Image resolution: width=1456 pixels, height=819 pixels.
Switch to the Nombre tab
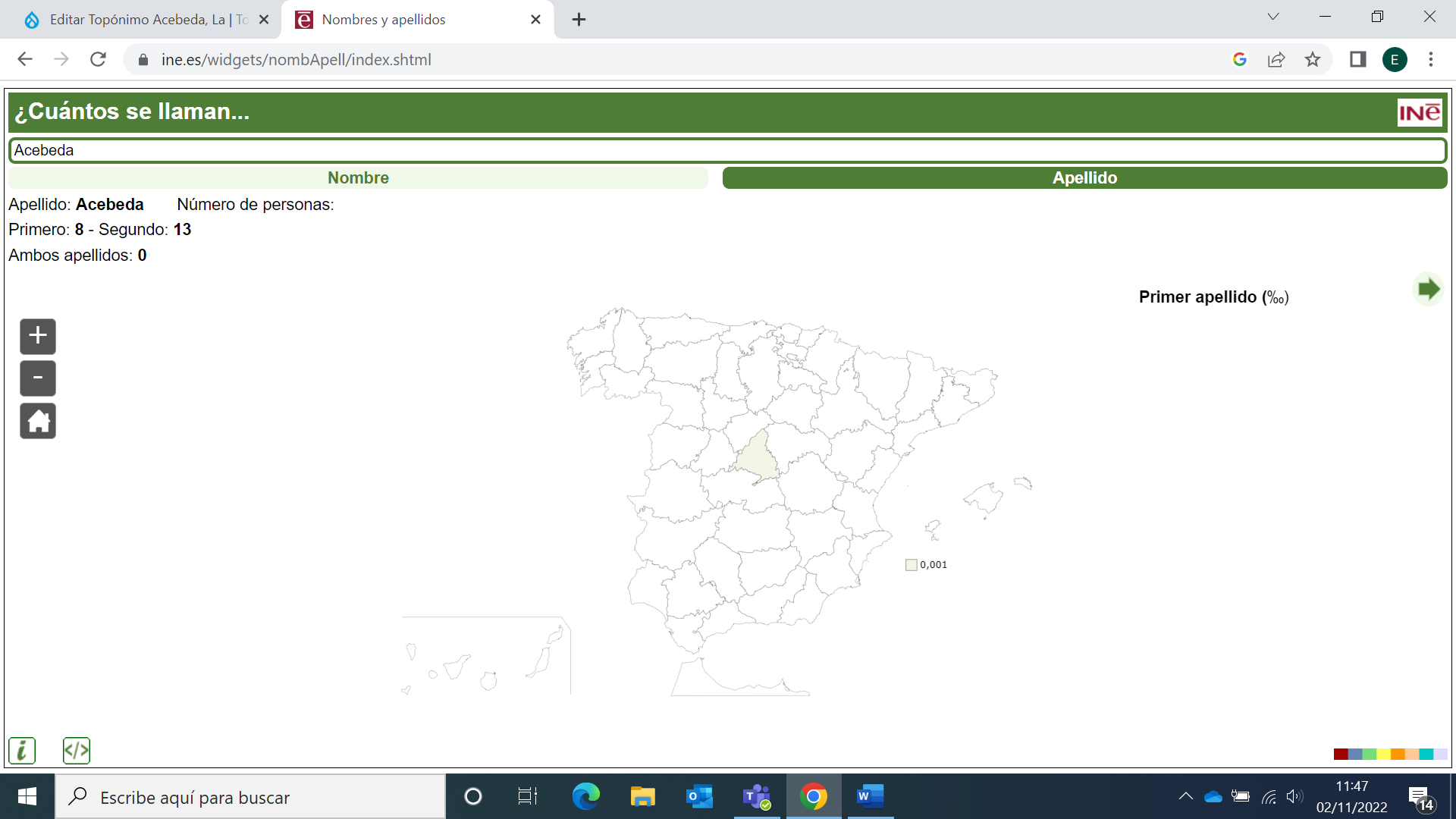click(358, 178)
